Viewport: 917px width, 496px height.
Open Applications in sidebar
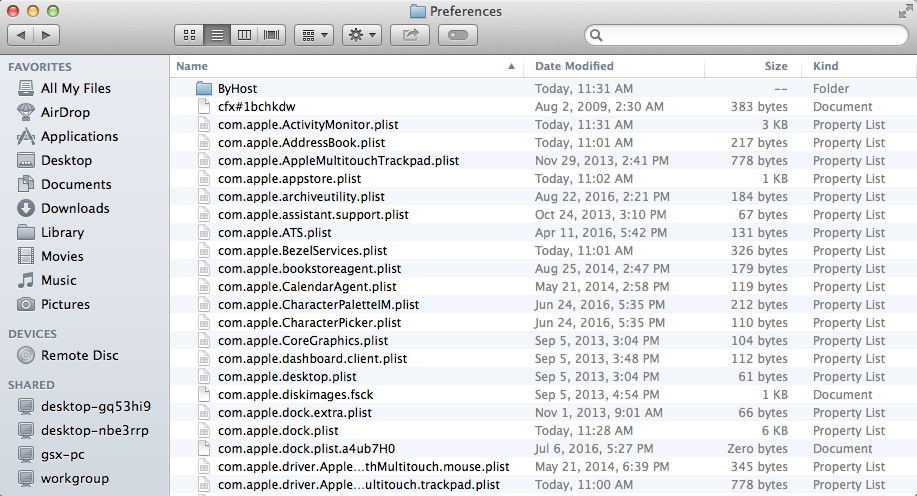pyautogui.click(x=80, y=136)
